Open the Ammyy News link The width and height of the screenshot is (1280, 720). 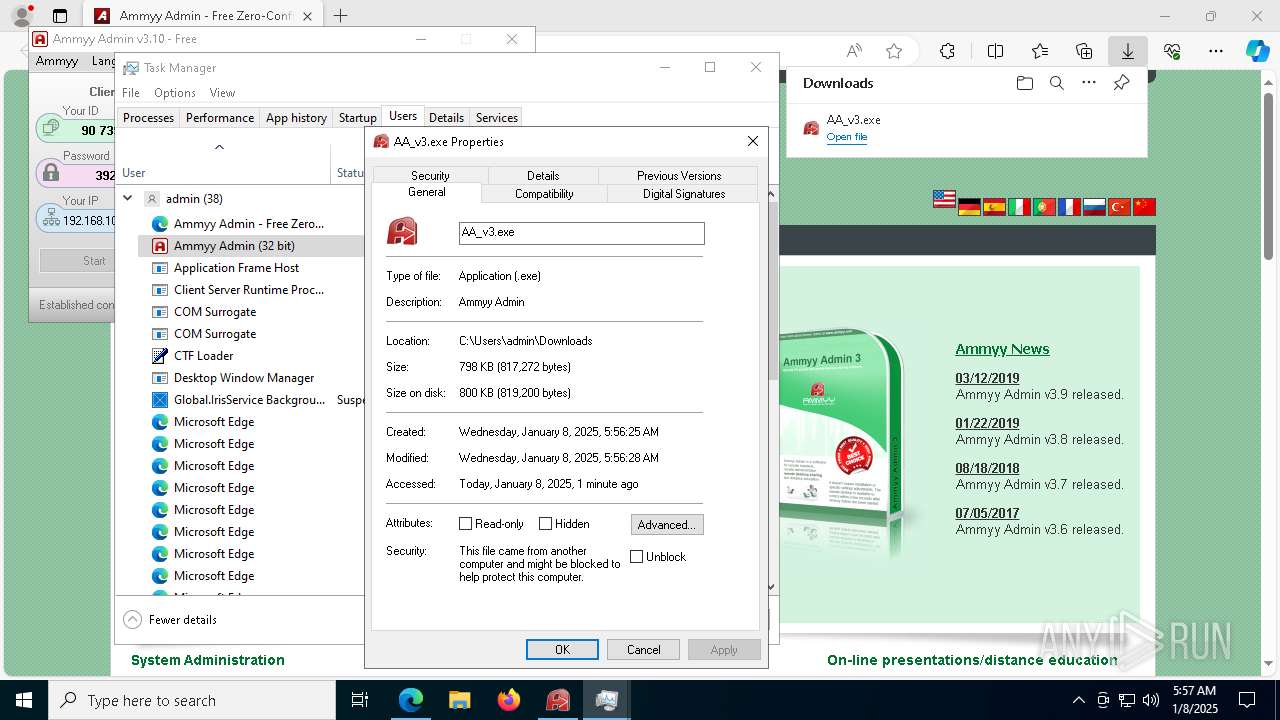1002,349
